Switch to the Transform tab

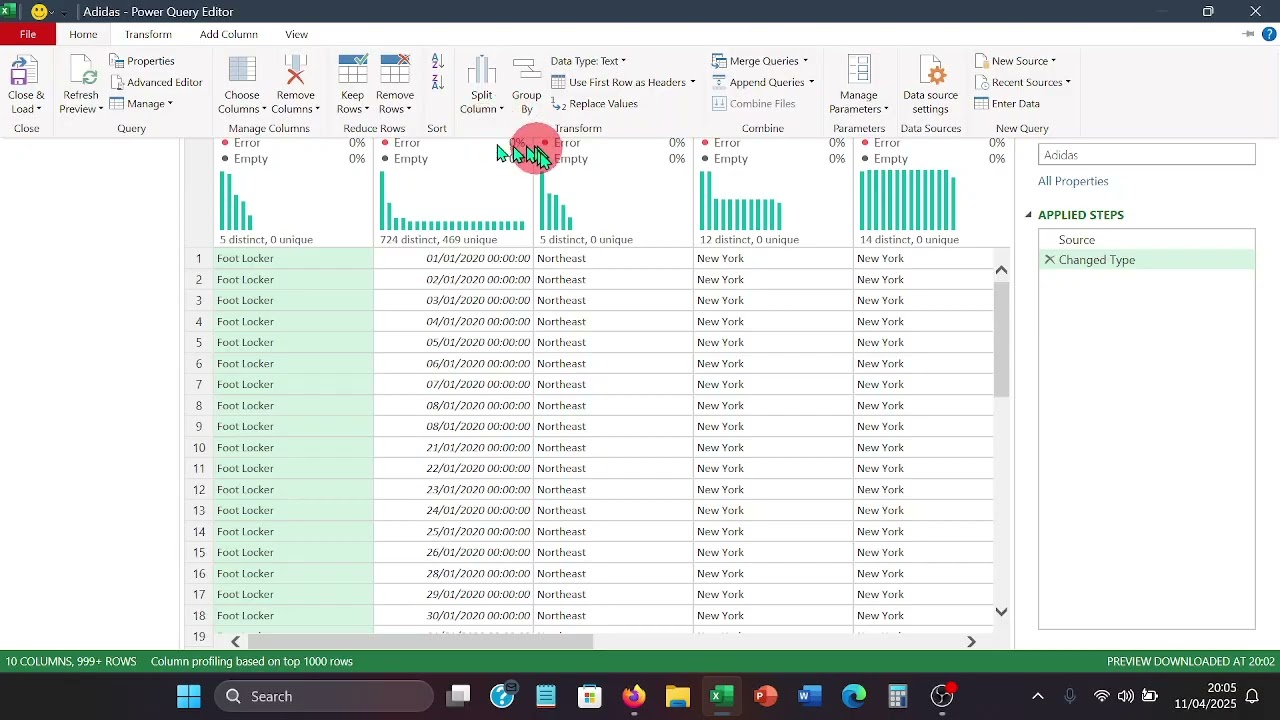[148, 34]
